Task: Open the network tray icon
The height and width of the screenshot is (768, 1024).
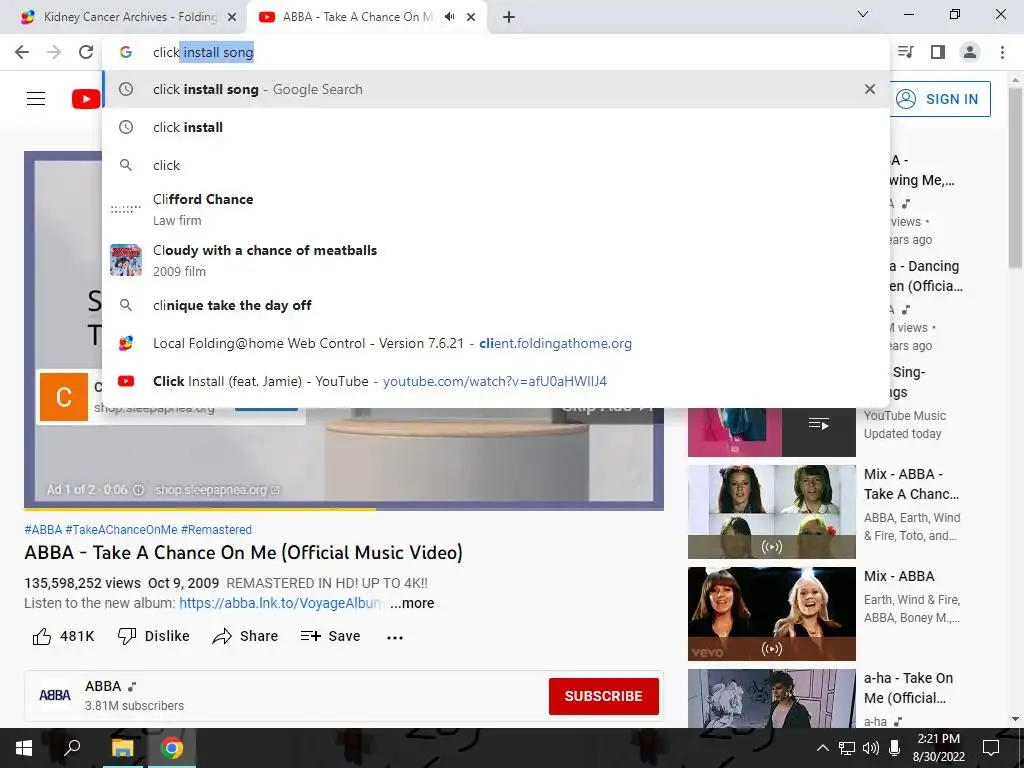Action: [x=846, y=748]
